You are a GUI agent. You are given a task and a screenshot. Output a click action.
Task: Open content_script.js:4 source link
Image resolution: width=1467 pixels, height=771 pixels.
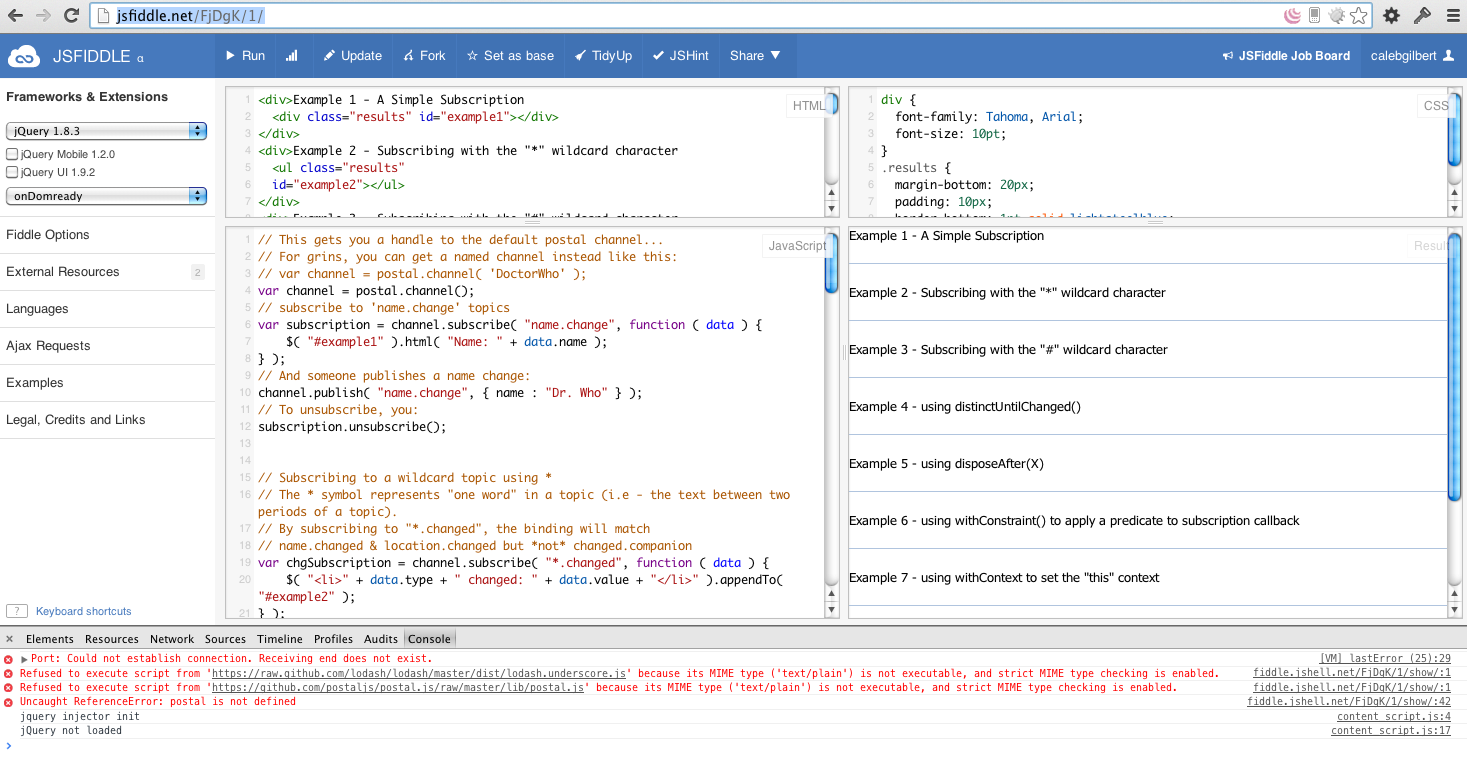tap(1393, 717)
